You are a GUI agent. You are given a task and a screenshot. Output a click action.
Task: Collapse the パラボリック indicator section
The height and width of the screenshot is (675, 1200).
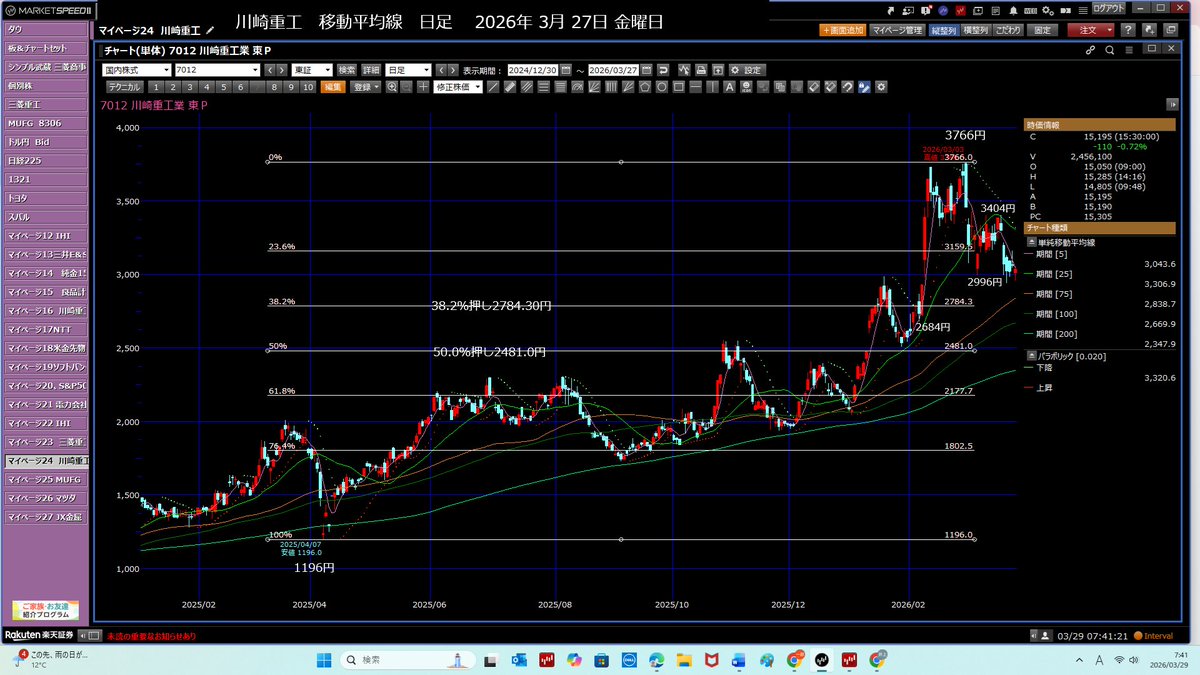pos(1031,355)
